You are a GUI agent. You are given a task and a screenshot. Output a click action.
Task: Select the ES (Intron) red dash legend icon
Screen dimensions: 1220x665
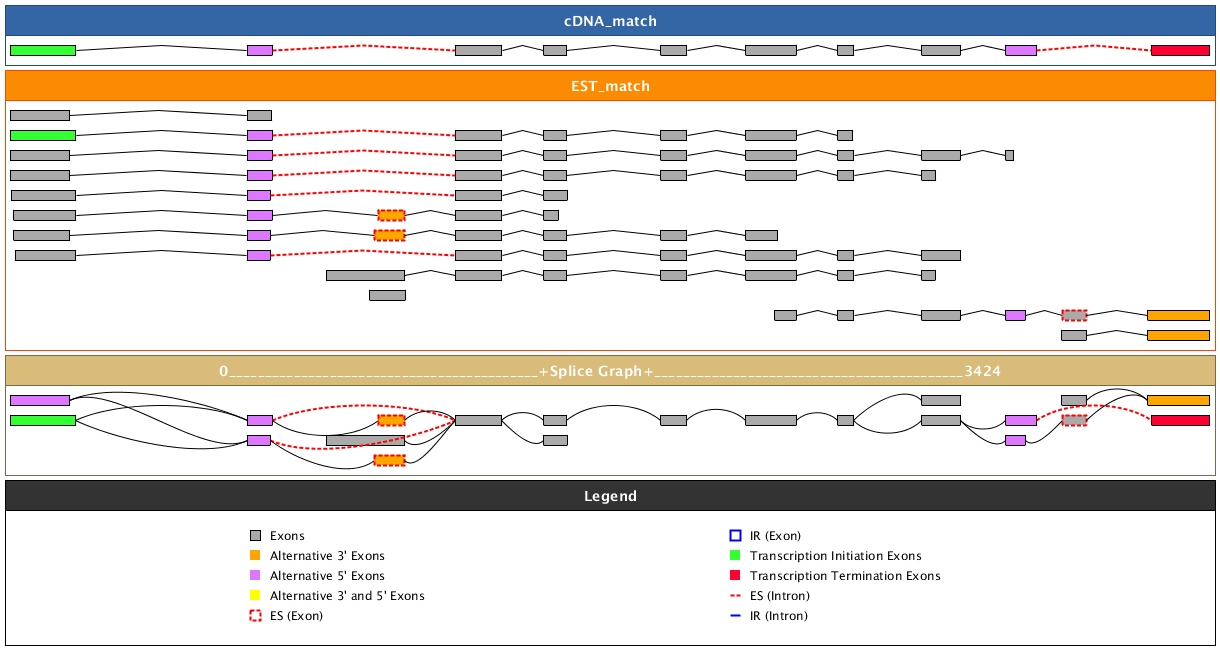[x=735, y=596]
